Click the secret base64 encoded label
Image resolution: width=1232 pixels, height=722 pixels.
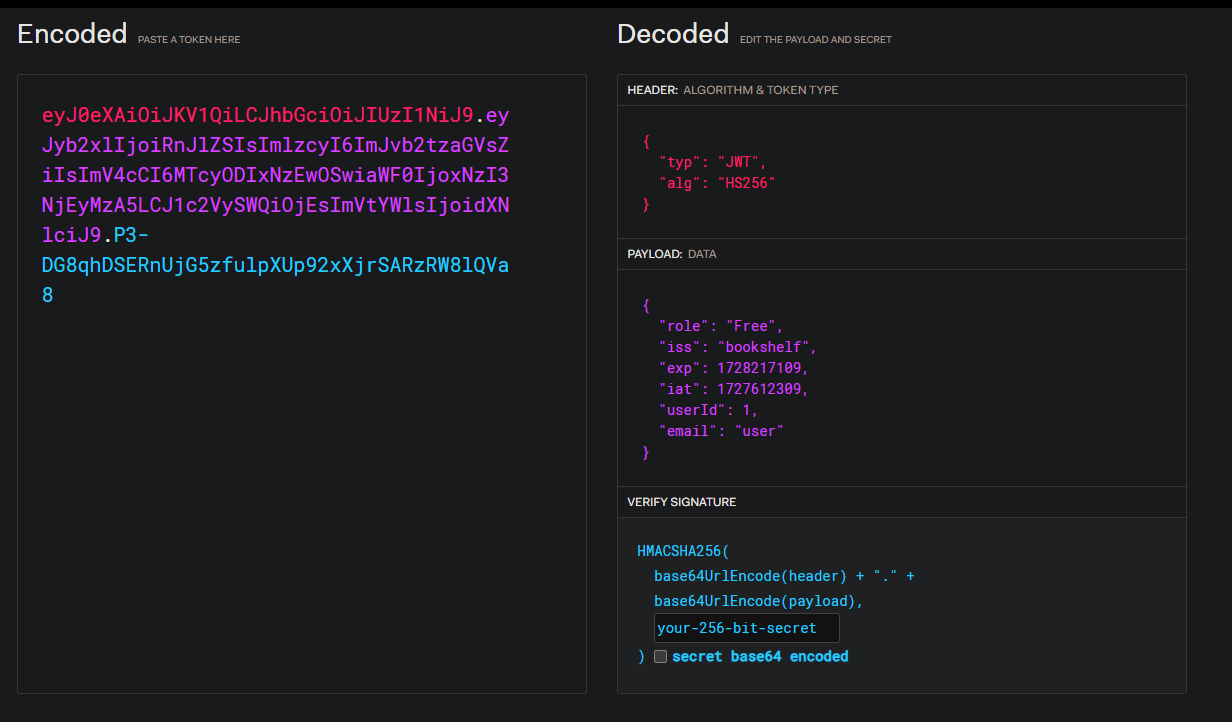[760, 657]
